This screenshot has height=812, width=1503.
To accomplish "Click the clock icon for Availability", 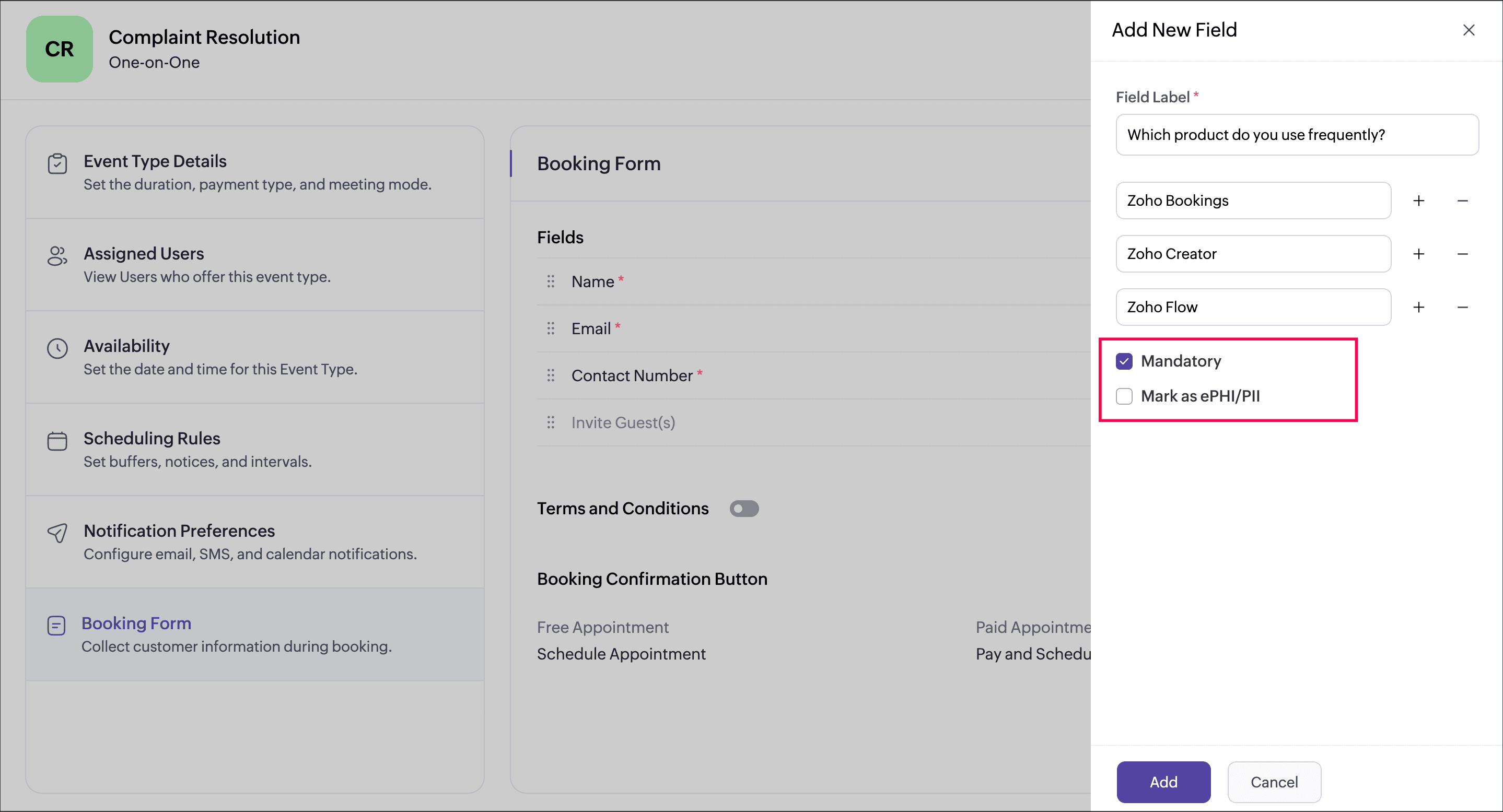I will pos(57,348).
